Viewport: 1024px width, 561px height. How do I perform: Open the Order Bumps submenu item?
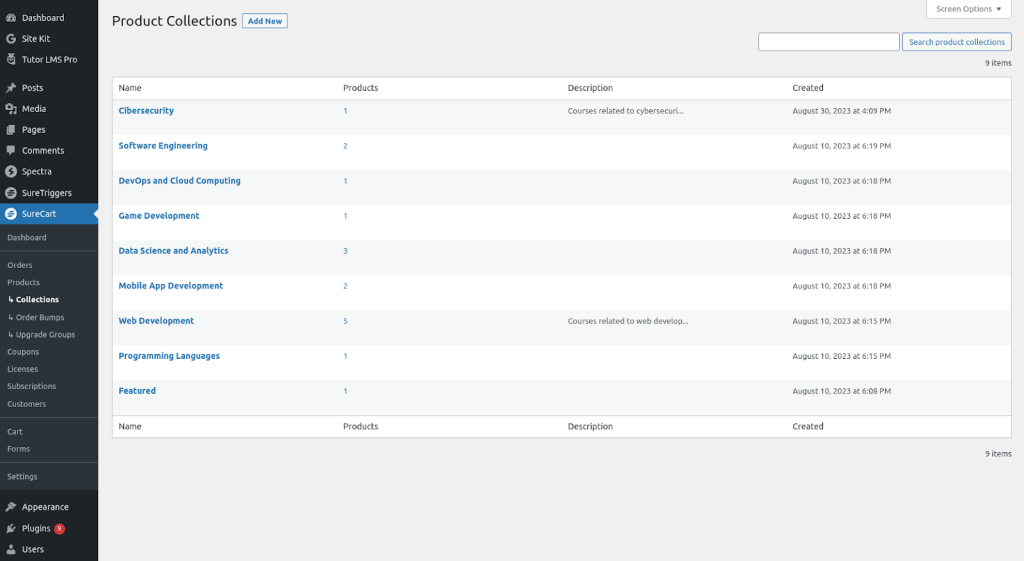coord(39,317)
